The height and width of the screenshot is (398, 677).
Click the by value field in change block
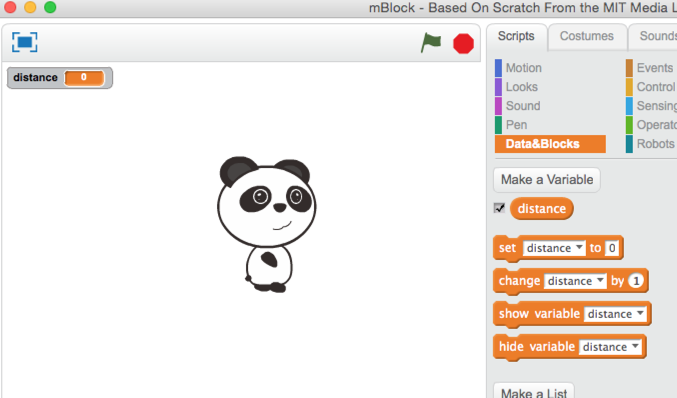[636, 281]
